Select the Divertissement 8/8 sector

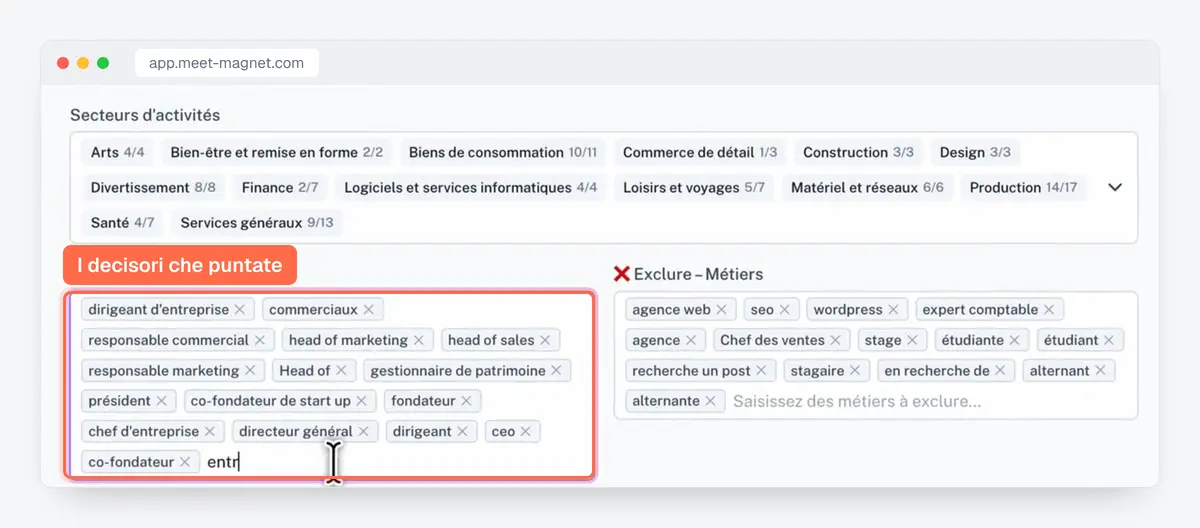pos(153,187)
